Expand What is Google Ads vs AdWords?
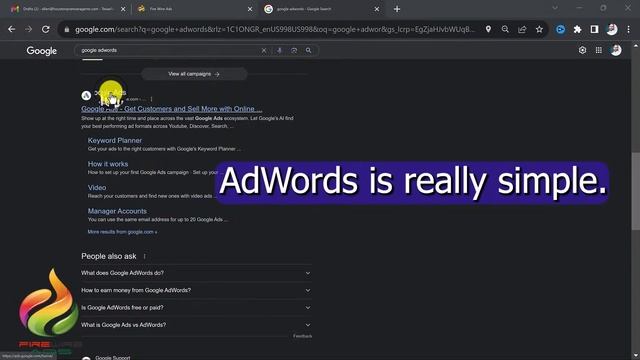640x360 pixels. (x=196, y=325)
